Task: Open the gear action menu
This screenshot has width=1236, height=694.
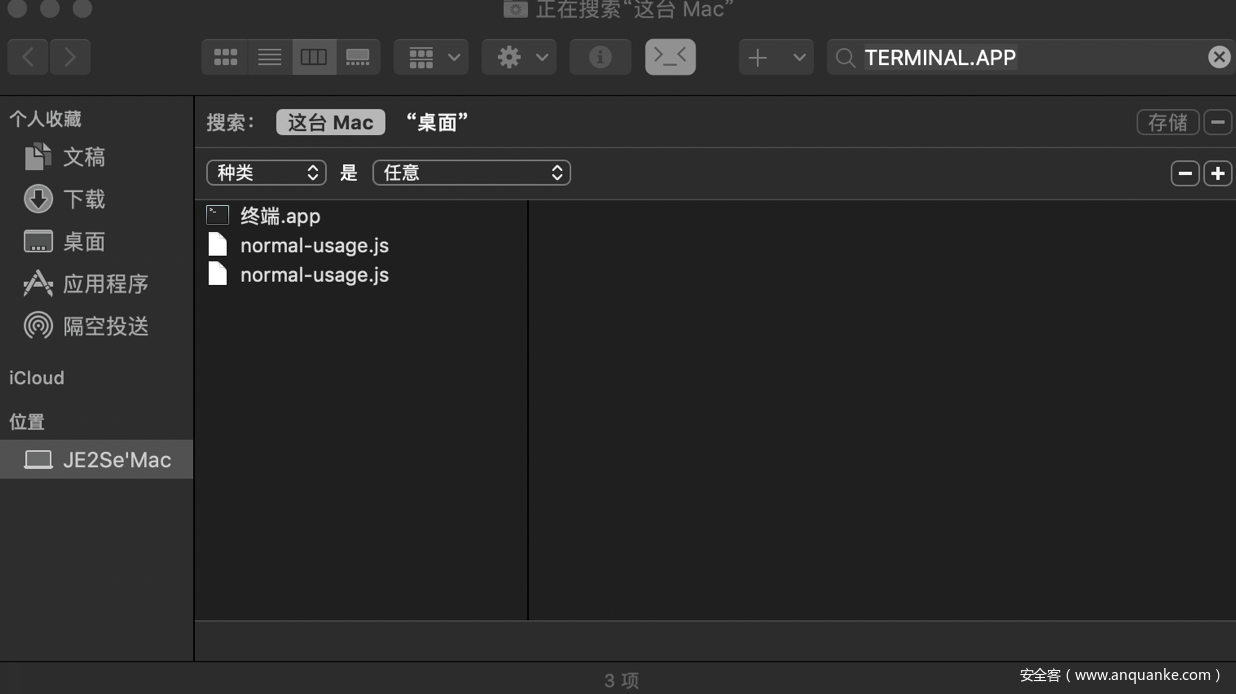Action: (518, 58)
